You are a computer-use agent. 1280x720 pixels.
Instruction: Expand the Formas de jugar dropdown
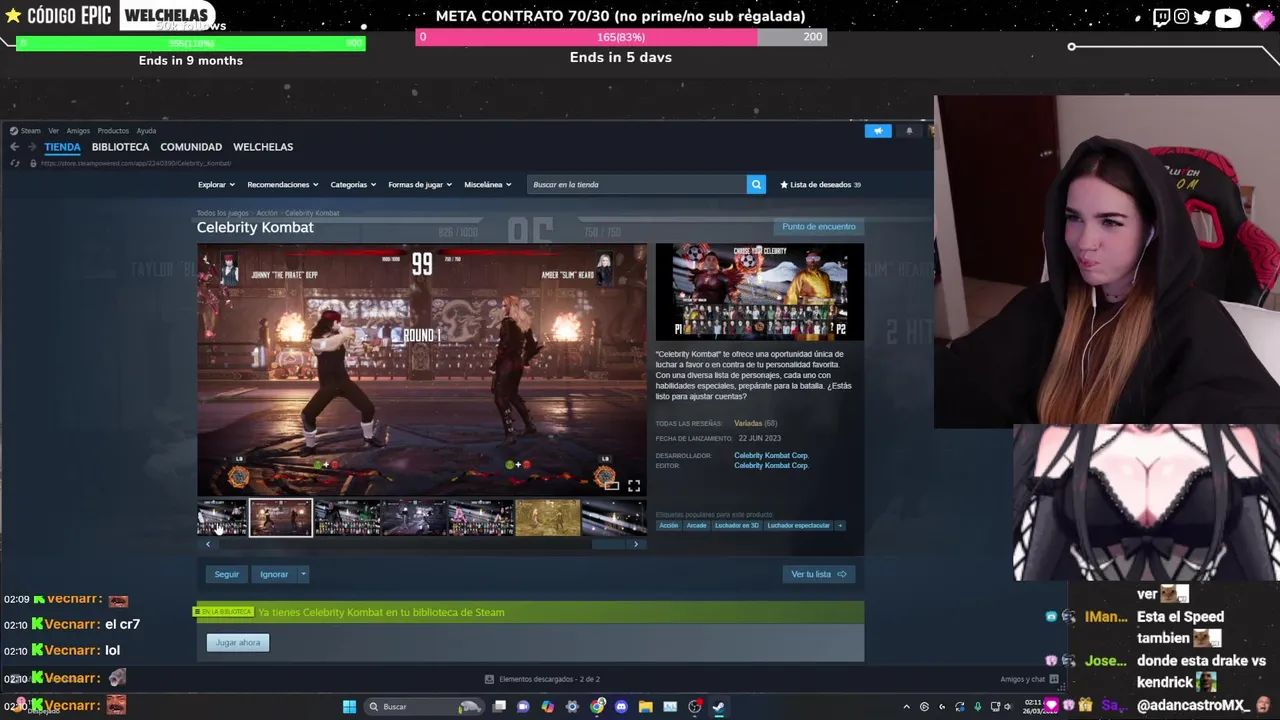click(x=420, y=185)
